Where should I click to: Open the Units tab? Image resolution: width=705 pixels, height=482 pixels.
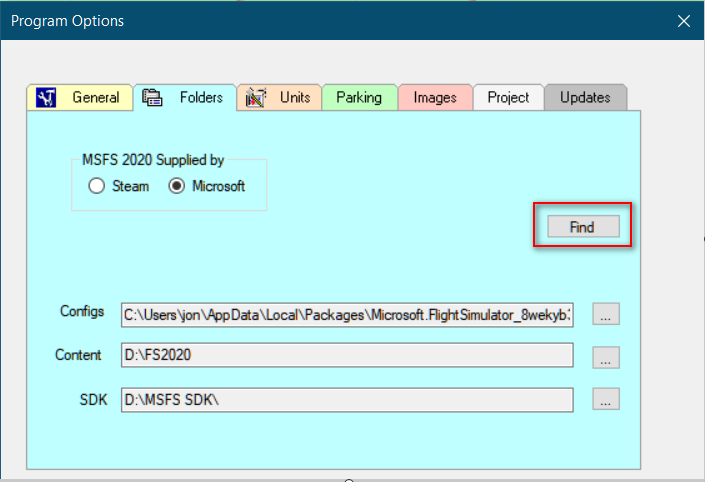tap(279, 97)
